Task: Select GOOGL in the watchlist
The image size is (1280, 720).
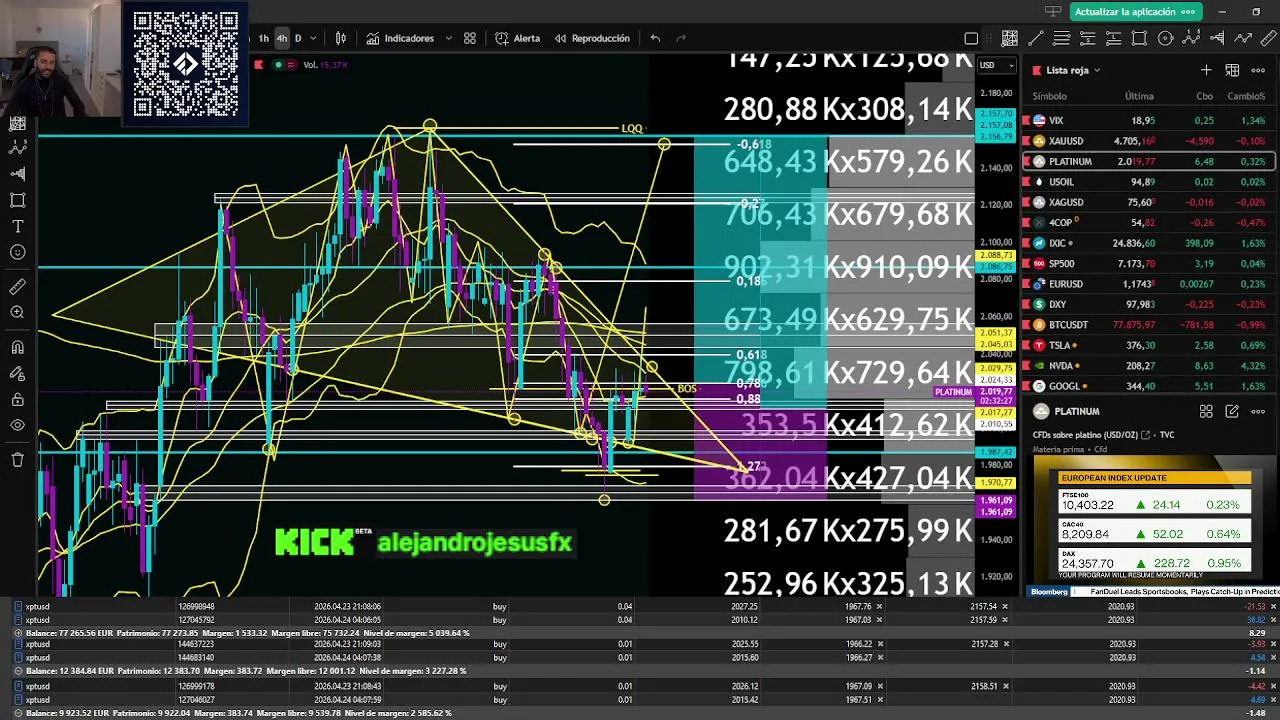Action: tap(1148, 386)
